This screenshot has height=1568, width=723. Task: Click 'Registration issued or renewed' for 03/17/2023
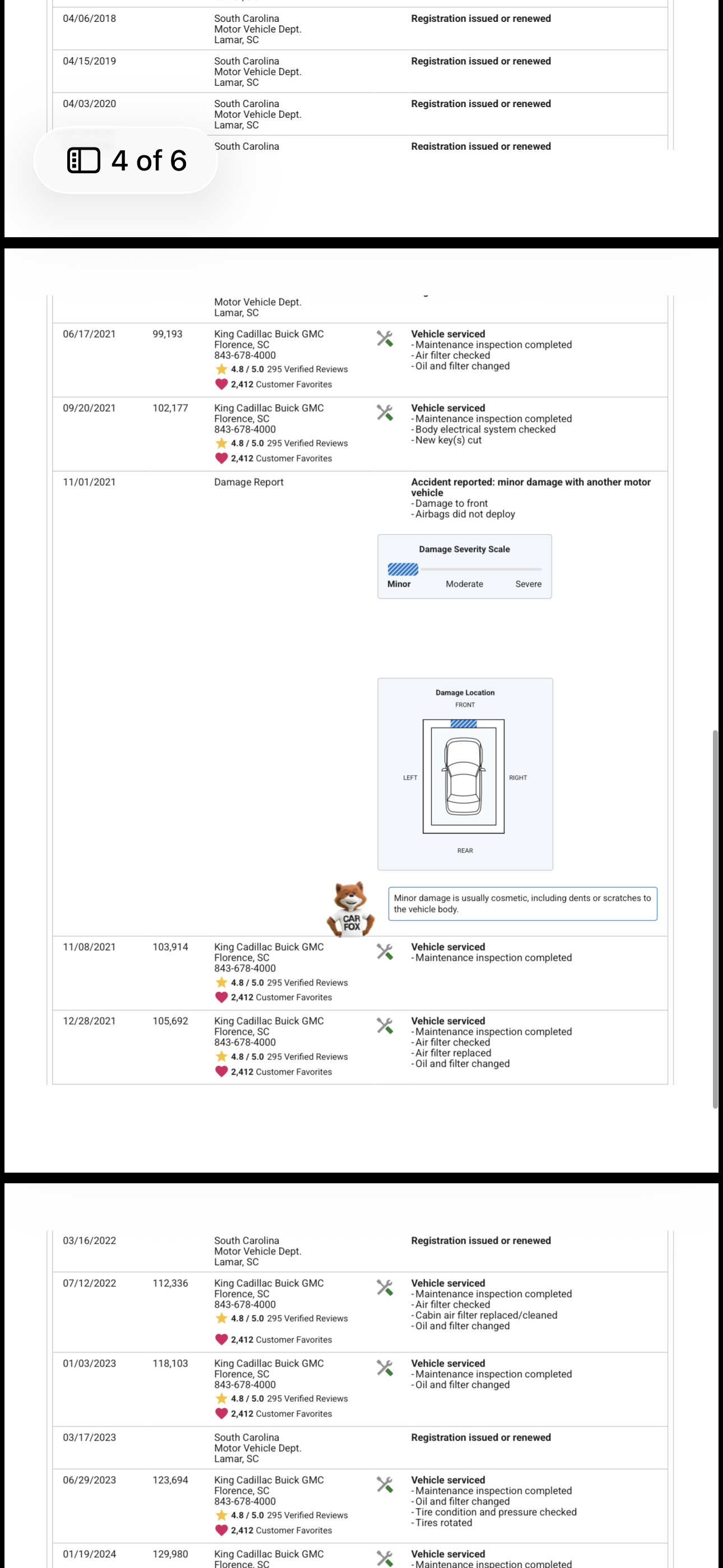[x=481, y=1437]
